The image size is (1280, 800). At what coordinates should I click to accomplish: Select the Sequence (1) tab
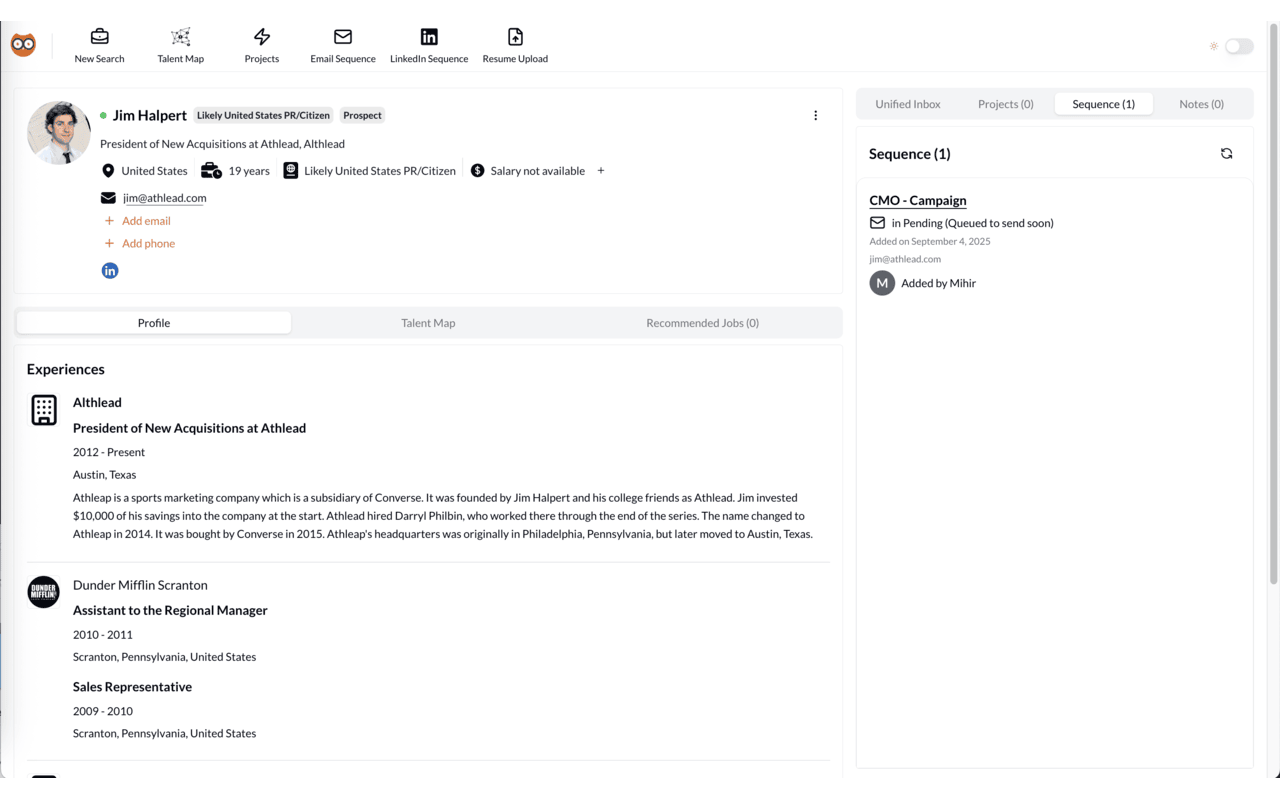(1104, 104)
